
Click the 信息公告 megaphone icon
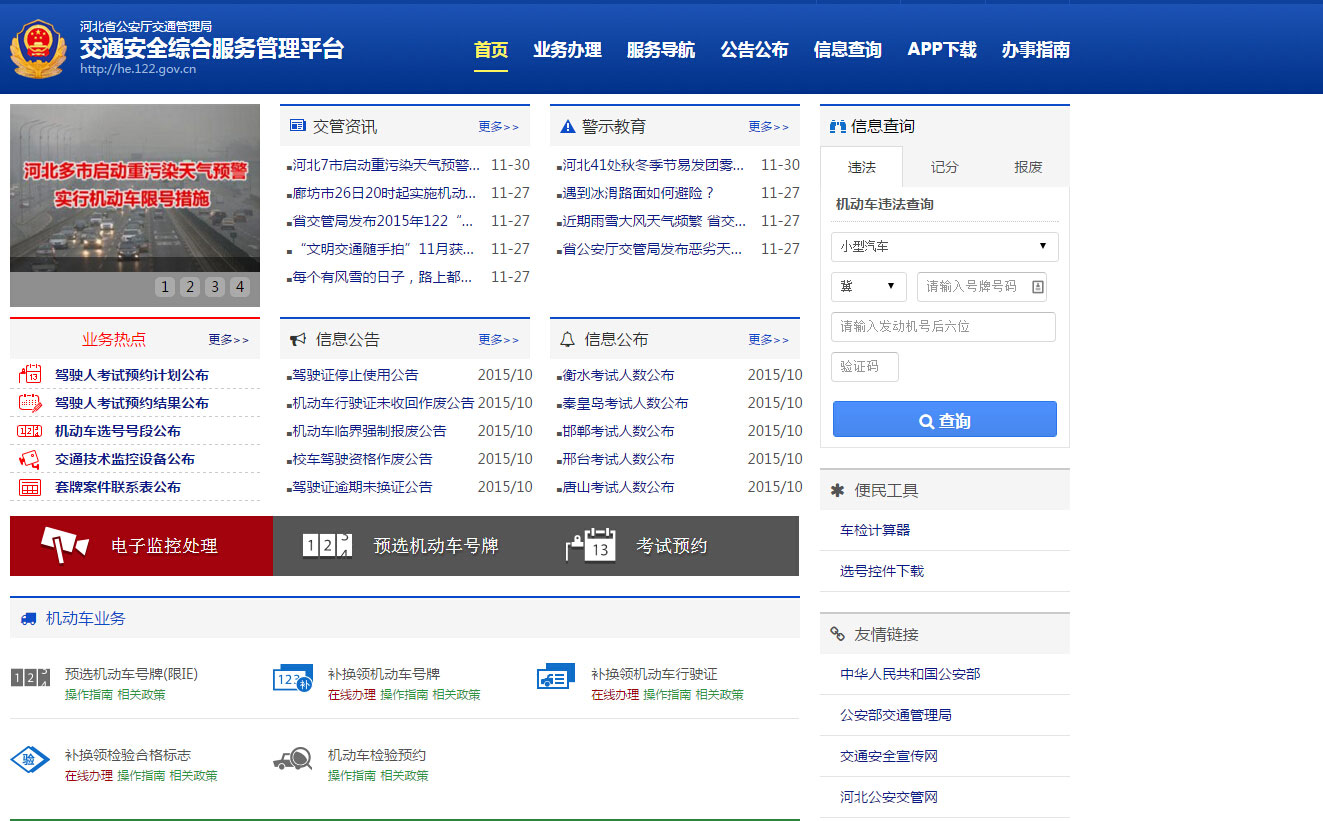(296, 339)
